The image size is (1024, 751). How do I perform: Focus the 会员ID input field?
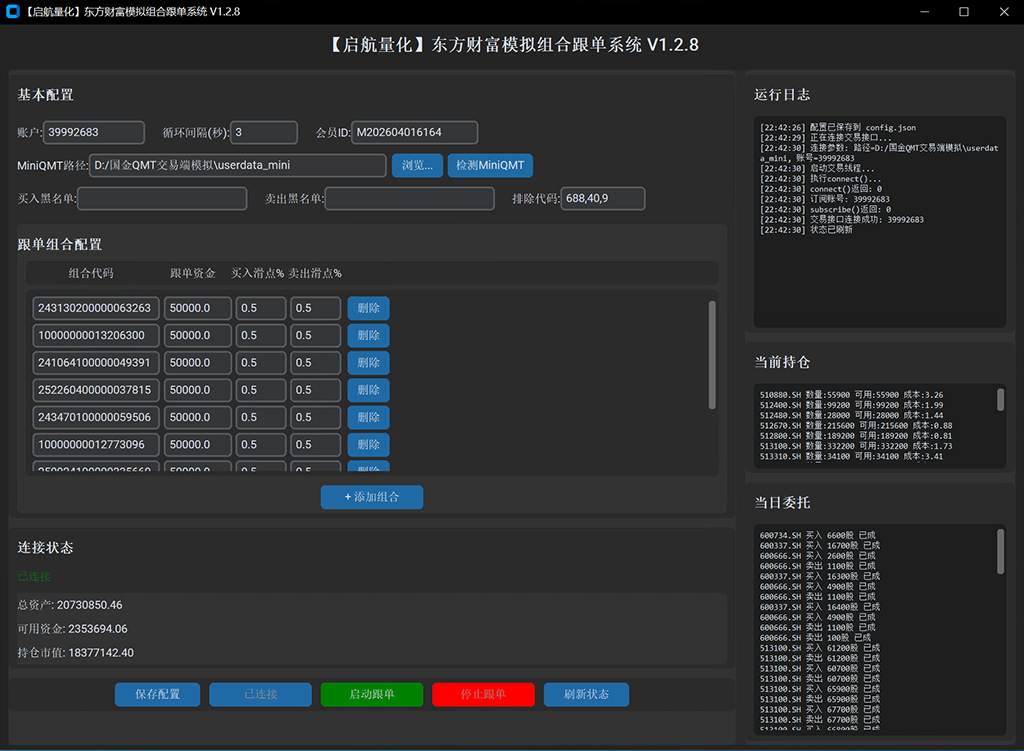[x=414, y=133]
